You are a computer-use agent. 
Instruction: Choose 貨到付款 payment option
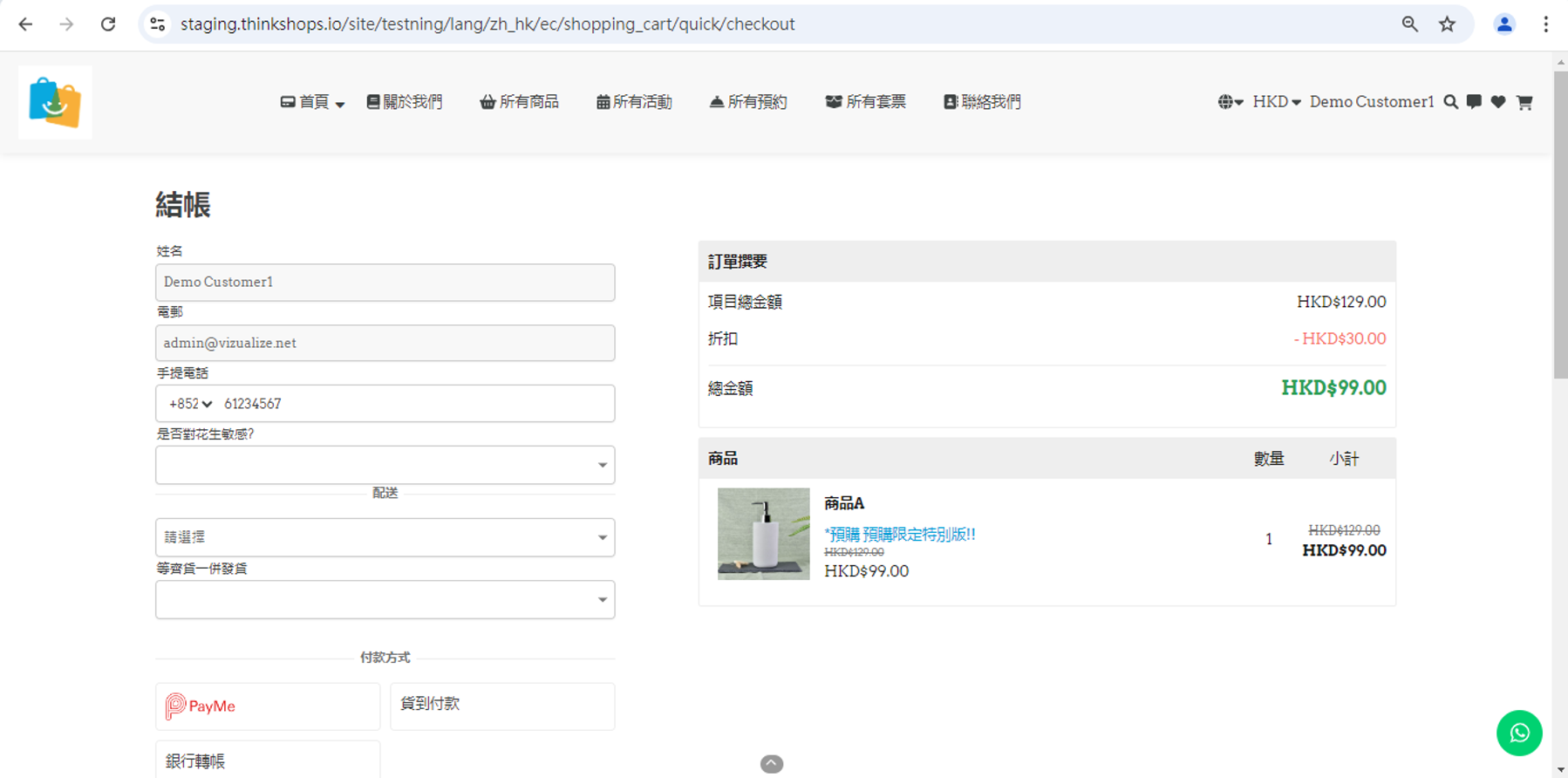502,706
